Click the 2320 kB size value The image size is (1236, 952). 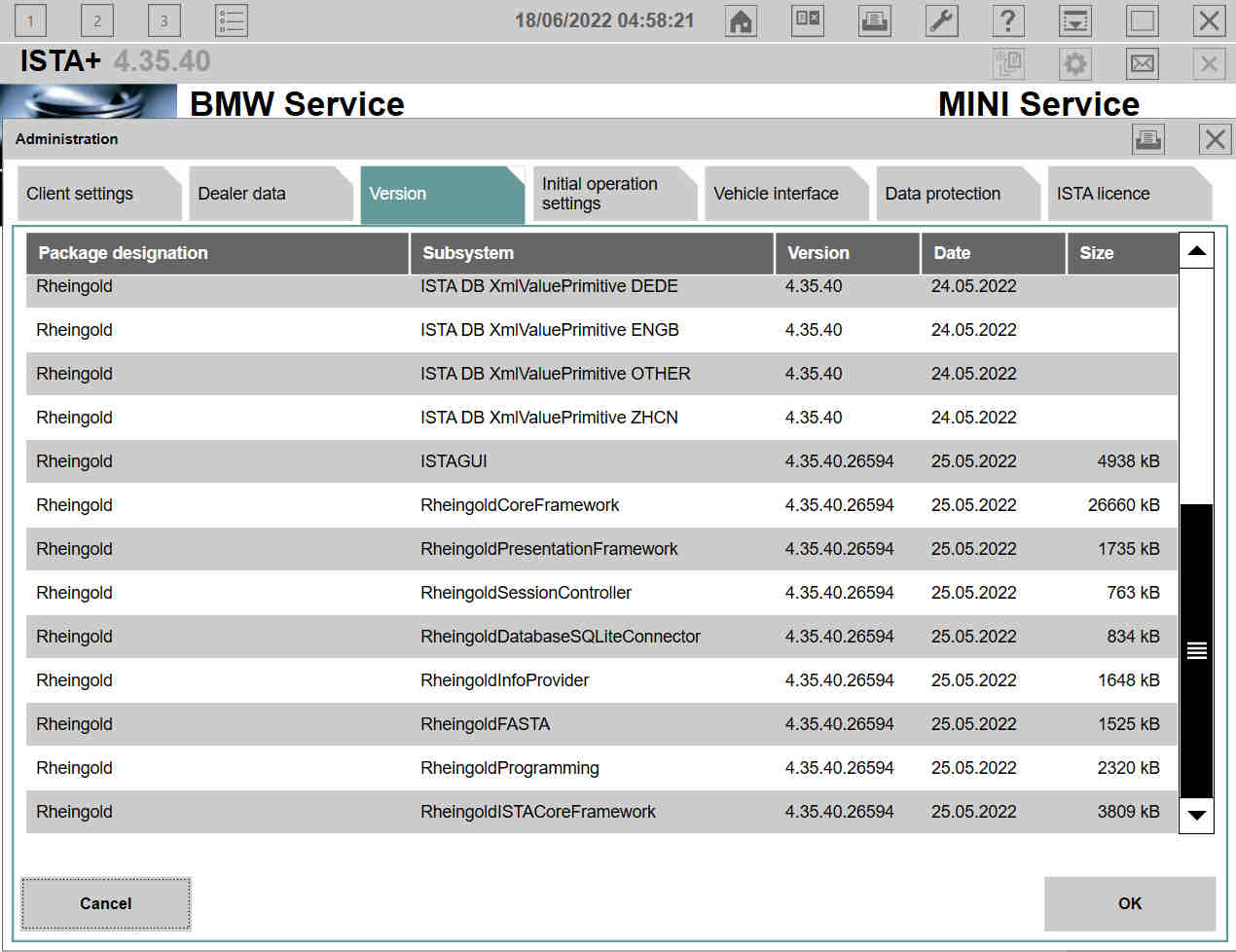[1128, 768]
